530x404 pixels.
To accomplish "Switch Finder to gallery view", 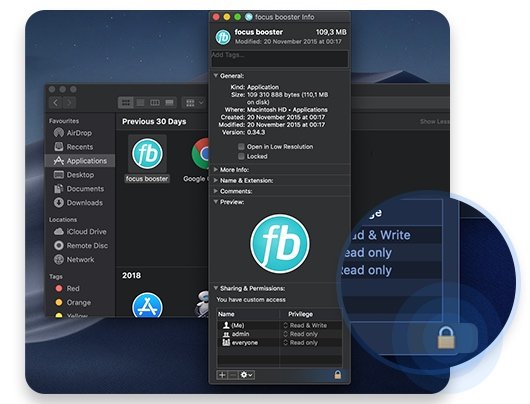I will point(169,102).
